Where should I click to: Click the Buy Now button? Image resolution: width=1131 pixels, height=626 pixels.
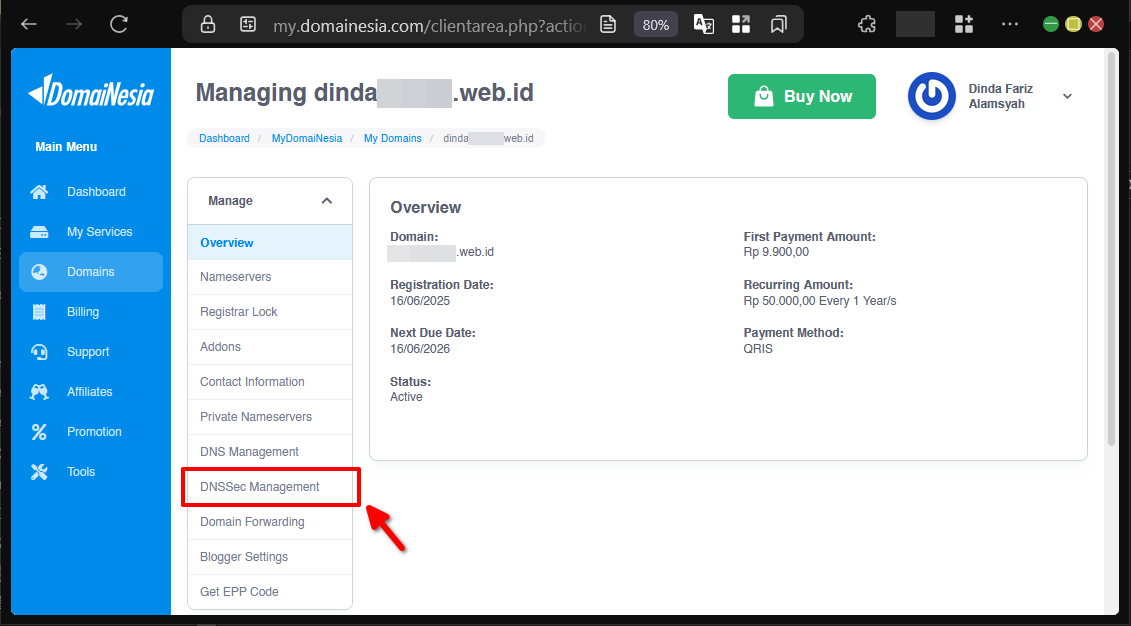click(x=801, y=96)
